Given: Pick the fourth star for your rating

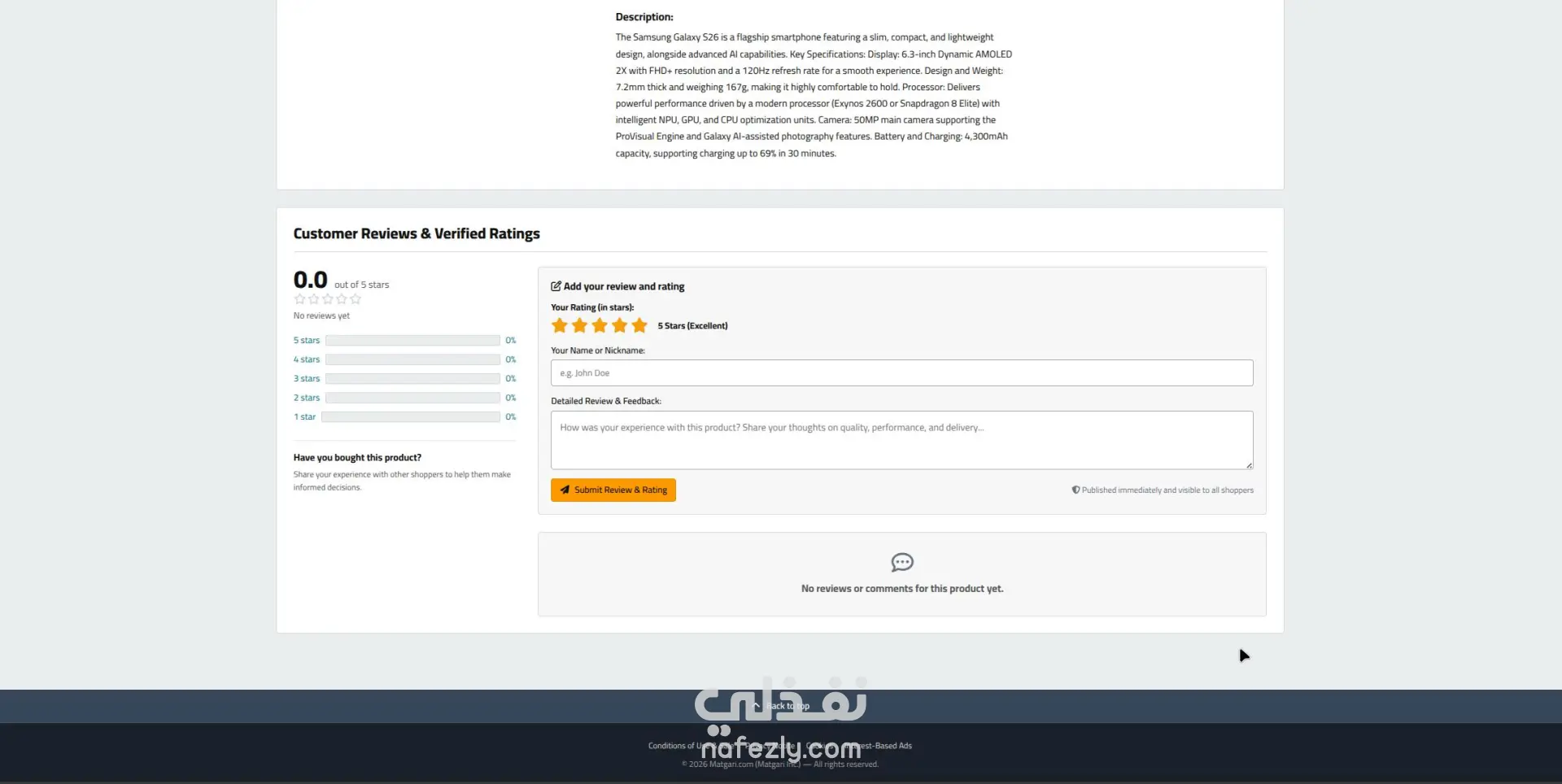Looking at the screenshot, I should point(619,325).
